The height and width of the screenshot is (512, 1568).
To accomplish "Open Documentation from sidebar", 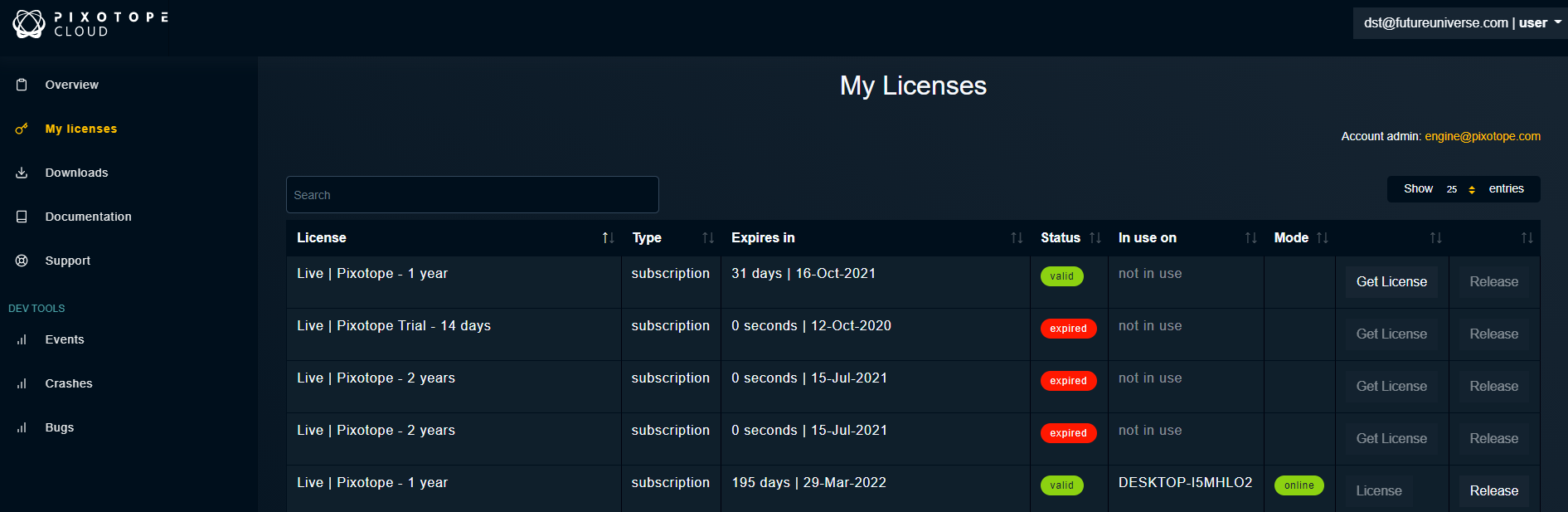I will 88,217.
